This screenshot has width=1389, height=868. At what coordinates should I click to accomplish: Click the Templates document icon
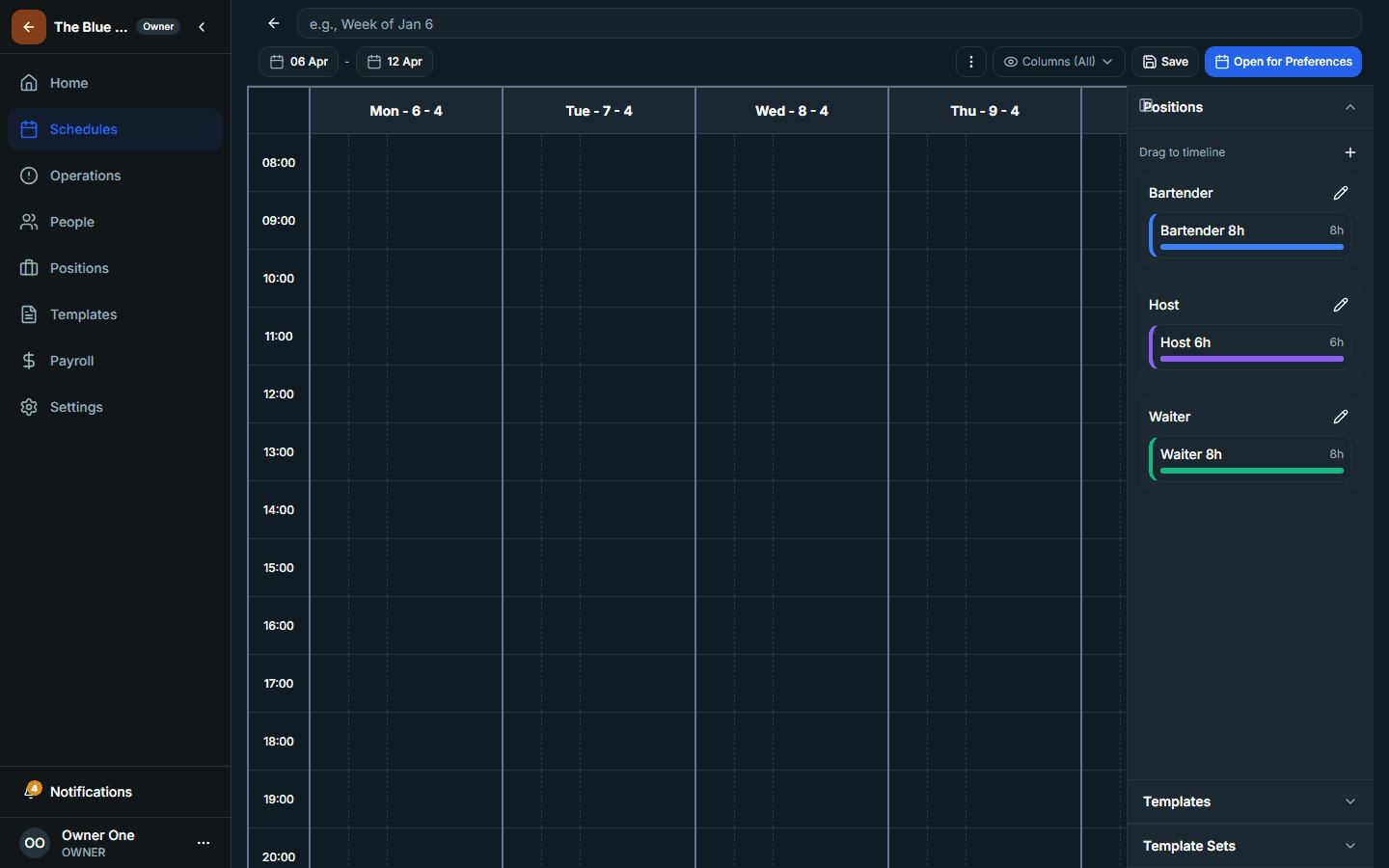point(29,314)
